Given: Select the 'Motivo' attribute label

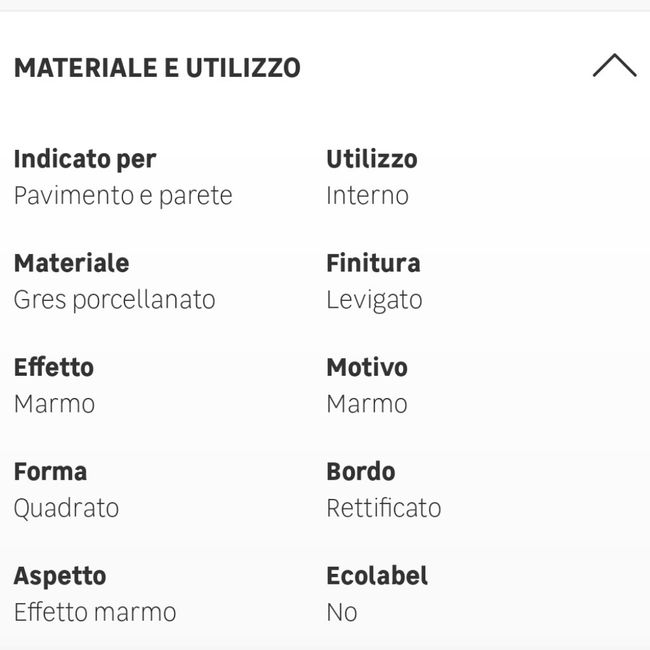Looking at the screenshot, I should (367, 367).
